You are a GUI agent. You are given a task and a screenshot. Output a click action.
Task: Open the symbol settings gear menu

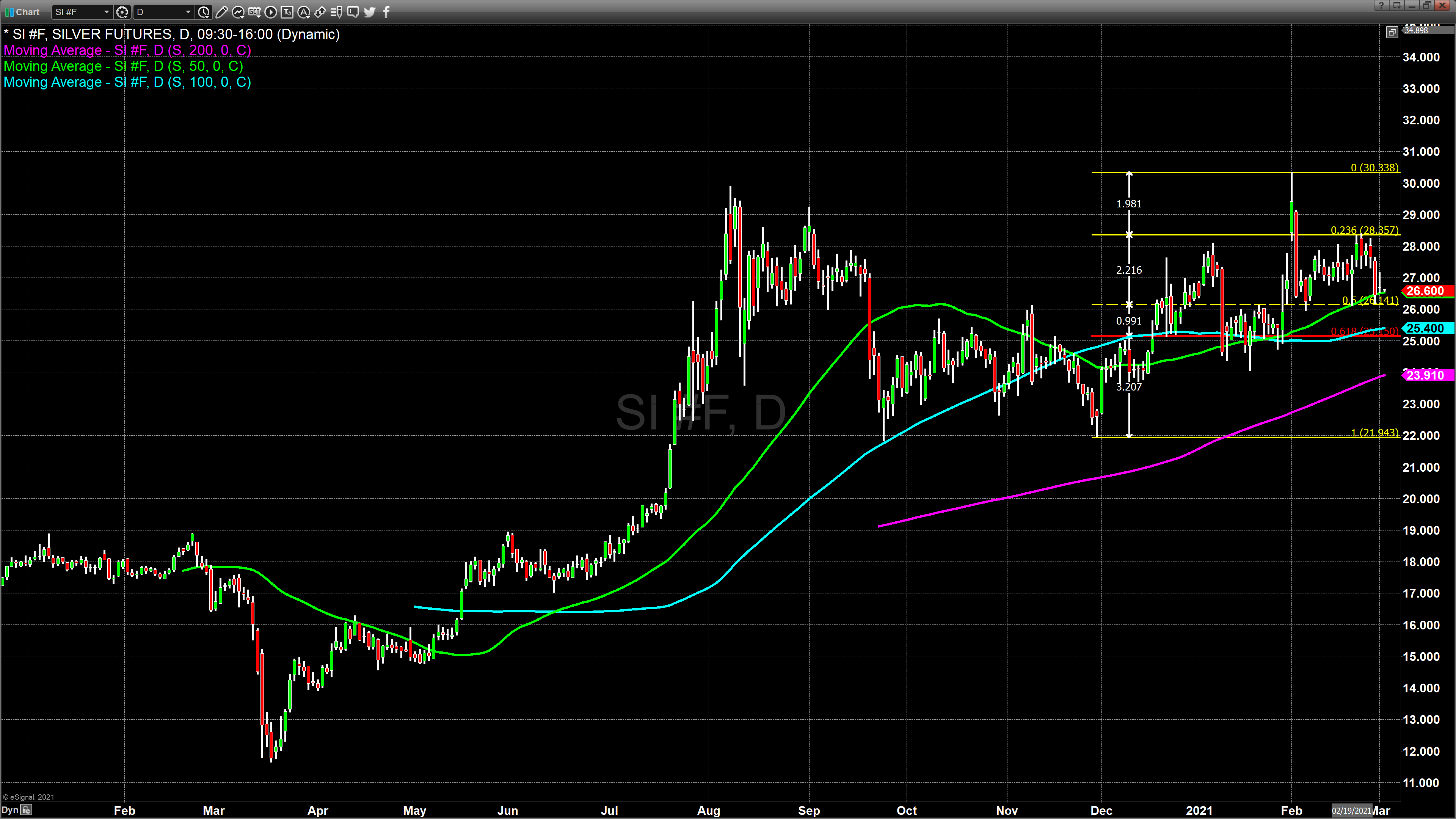122,12
